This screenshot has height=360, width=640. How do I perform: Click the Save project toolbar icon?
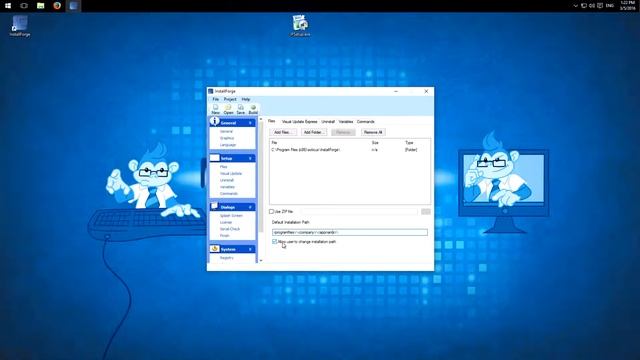[240, 109]
